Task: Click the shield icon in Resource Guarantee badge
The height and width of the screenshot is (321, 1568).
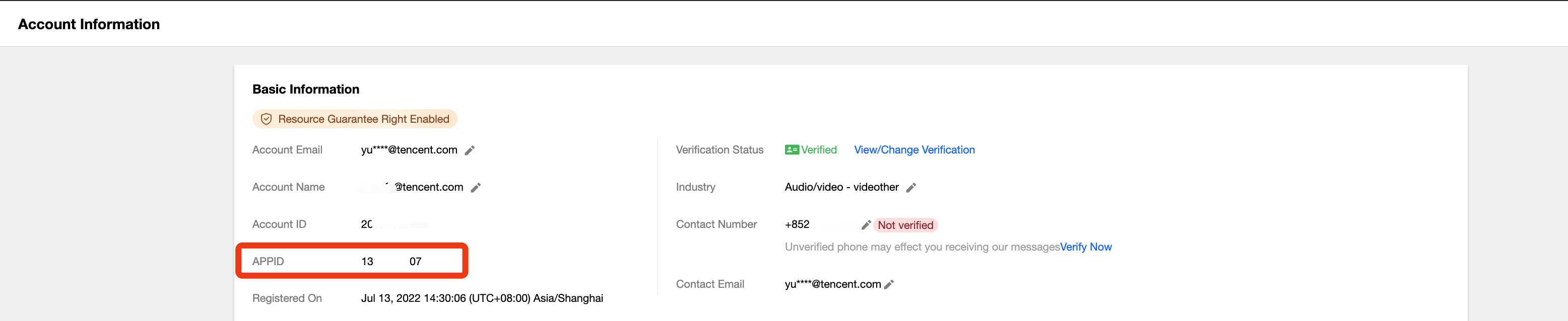Action: [266, 119]
